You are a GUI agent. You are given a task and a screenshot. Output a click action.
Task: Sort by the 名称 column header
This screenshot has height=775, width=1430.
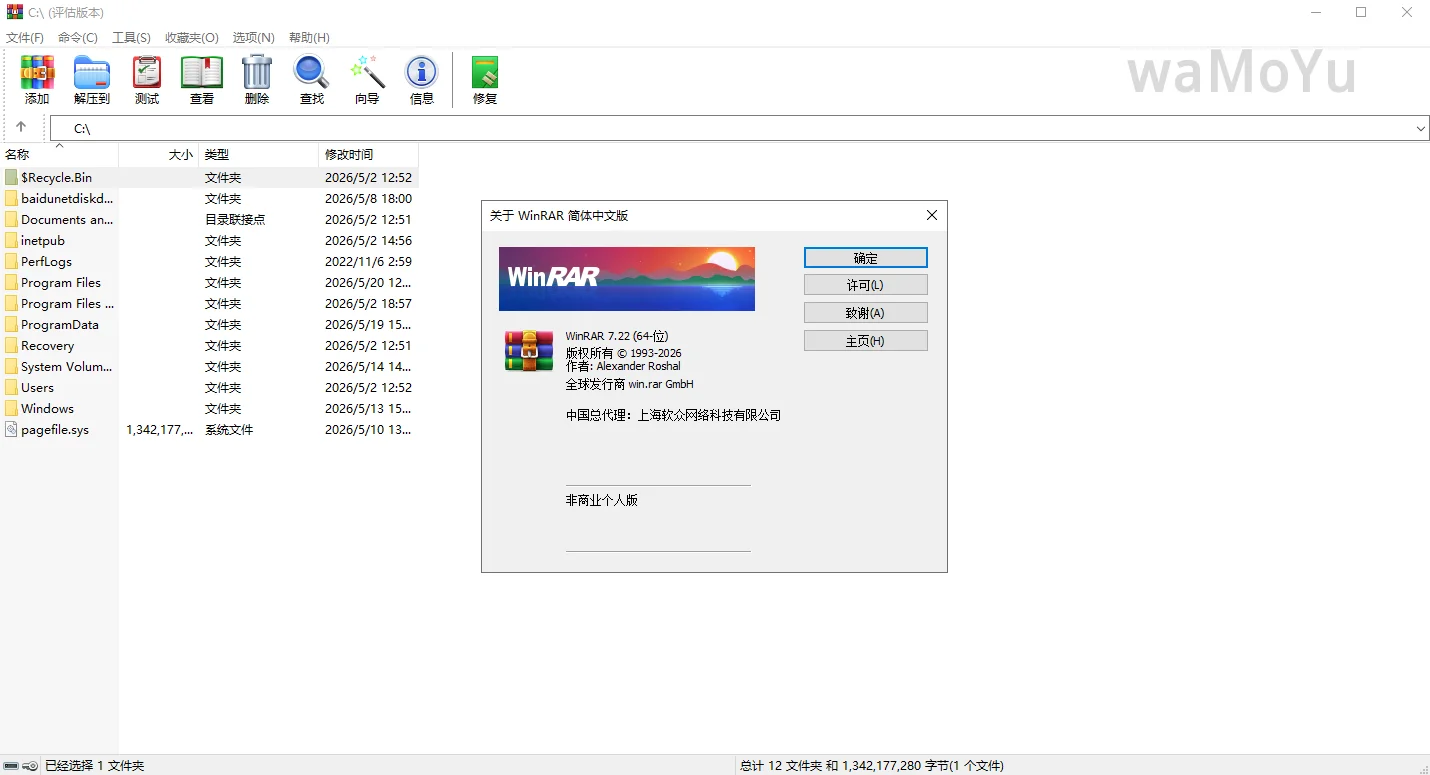59,154
